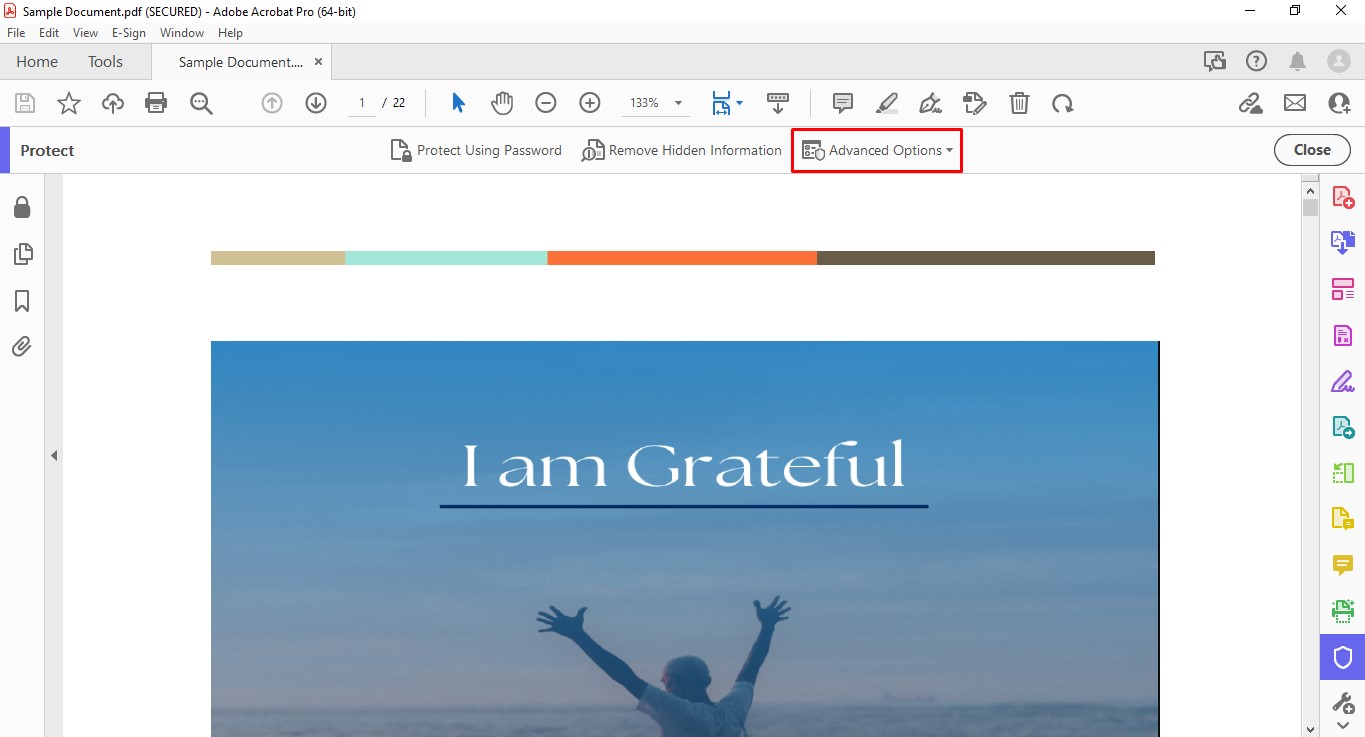Go to the previous page arrow
Screen dimensions: 1365x737
tap(272, 103)
